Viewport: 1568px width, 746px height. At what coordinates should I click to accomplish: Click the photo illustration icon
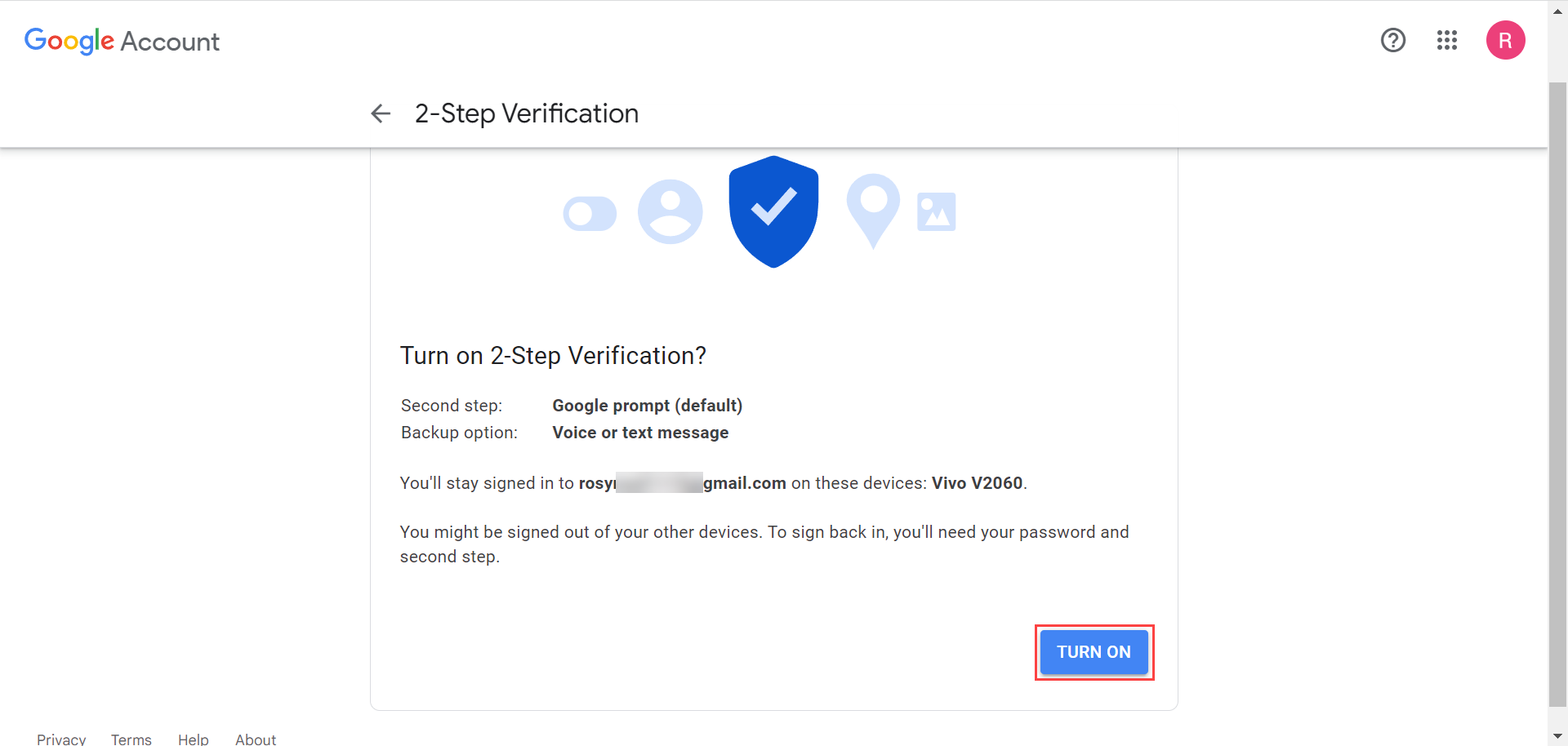point(936,211)
